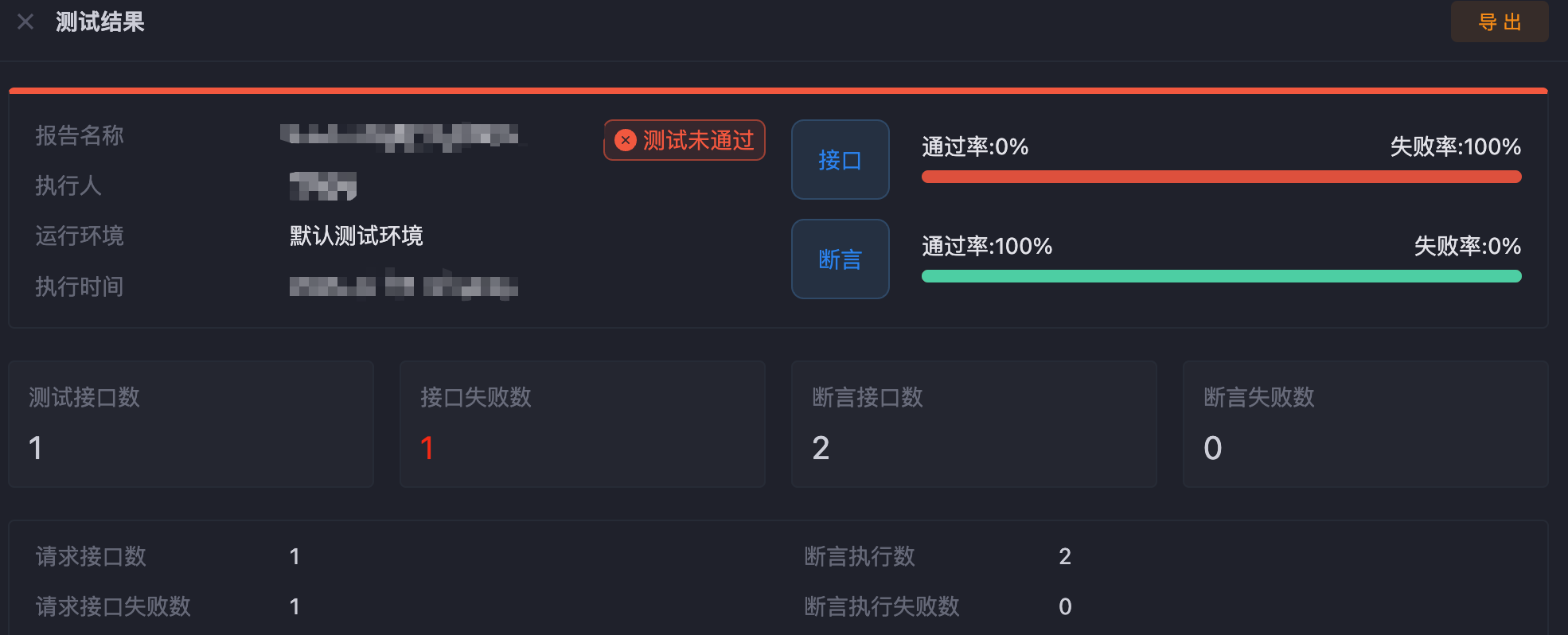The height and width of the screenshot is (635, 1568).
Task: Click the 请求接口失败数 row
Action: click(393, 606)
